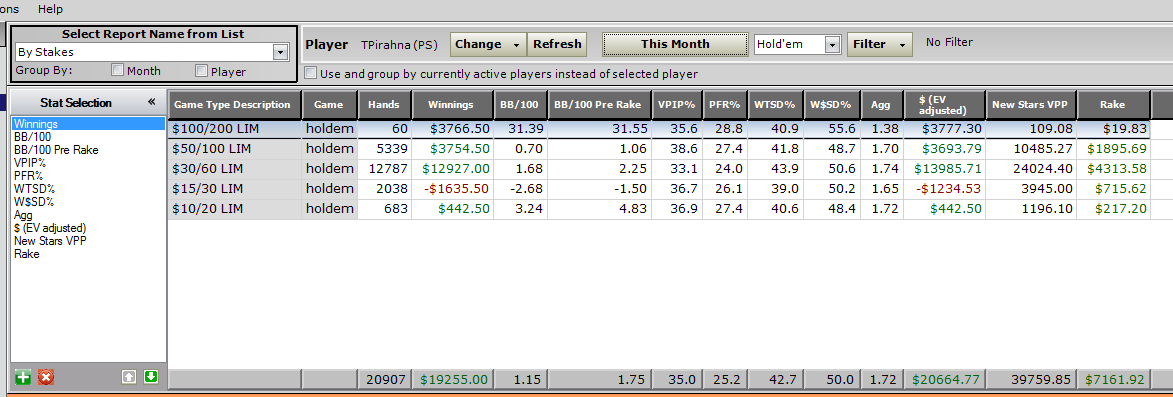Click the red X remove-stat icon

[46, 377]
